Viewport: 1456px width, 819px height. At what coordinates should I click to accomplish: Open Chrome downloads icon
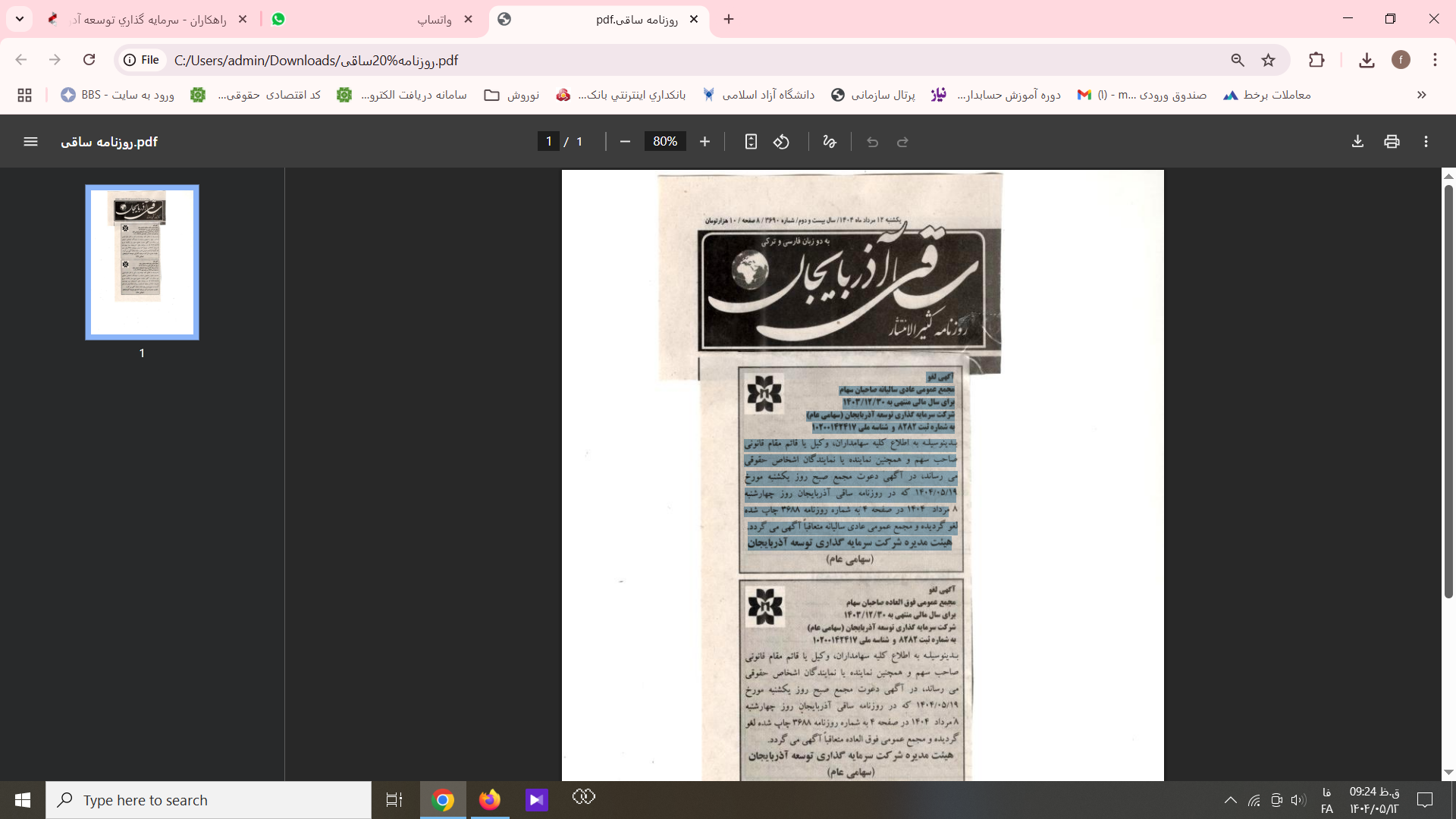1367,60
